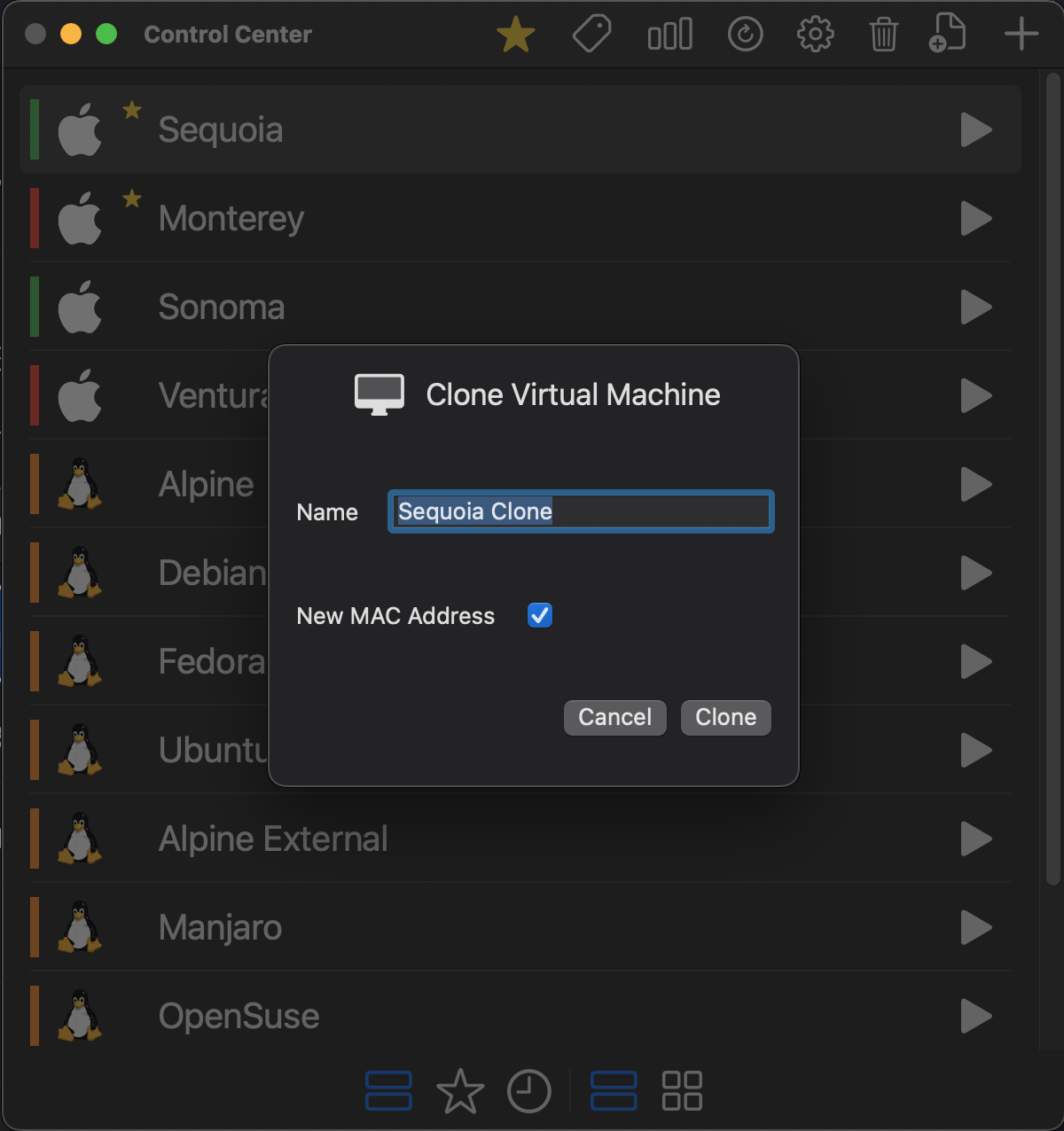Start the Monterey virtual machine
Image resolution: width=1064 pixels, height=1131 pixels.
(x=976, y=219)
